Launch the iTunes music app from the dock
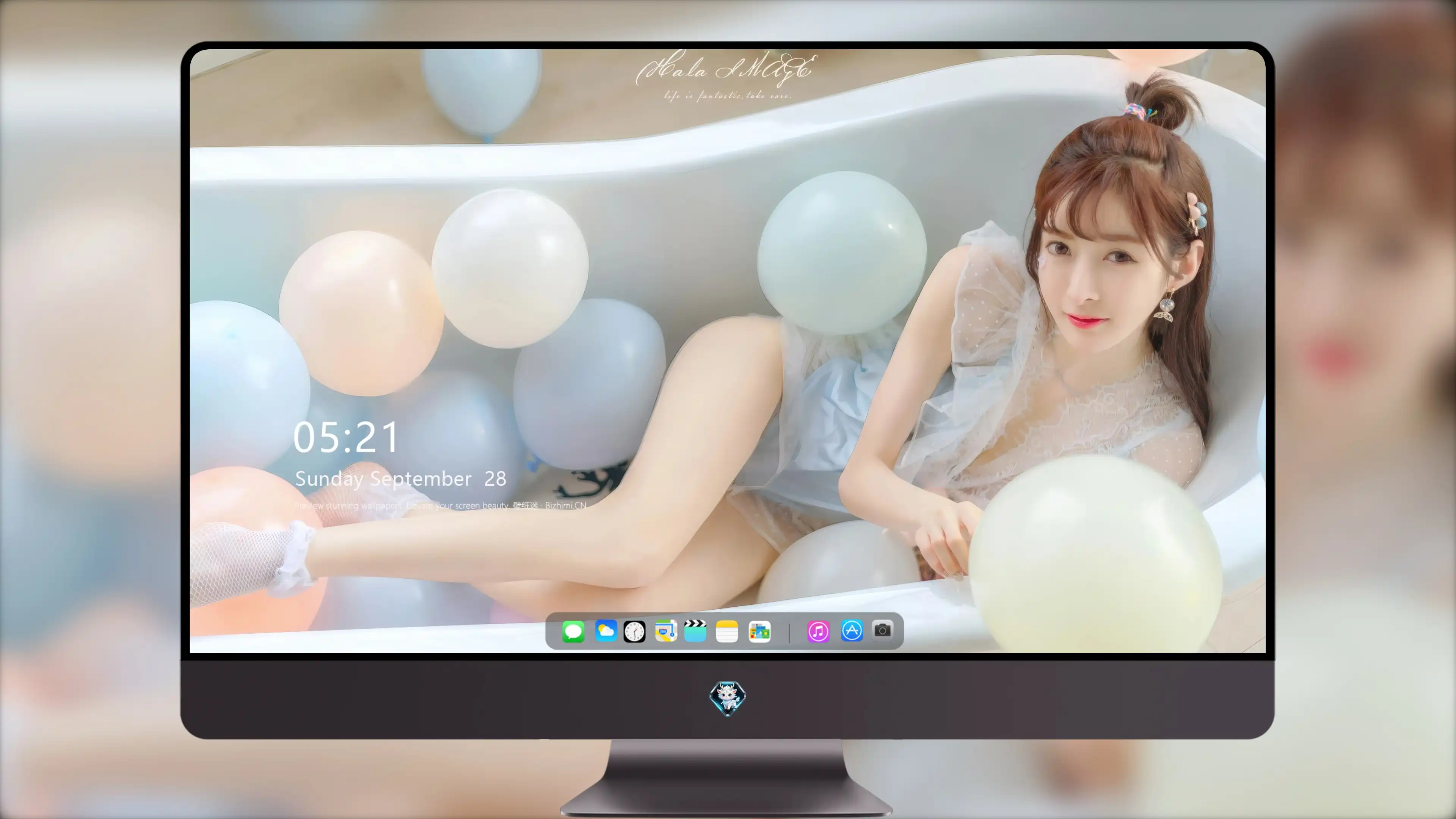 click(818, 631)
